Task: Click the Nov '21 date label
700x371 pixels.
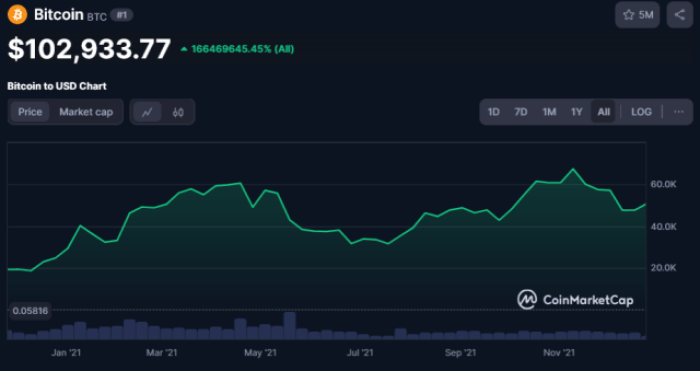Action: pos(559,353)
